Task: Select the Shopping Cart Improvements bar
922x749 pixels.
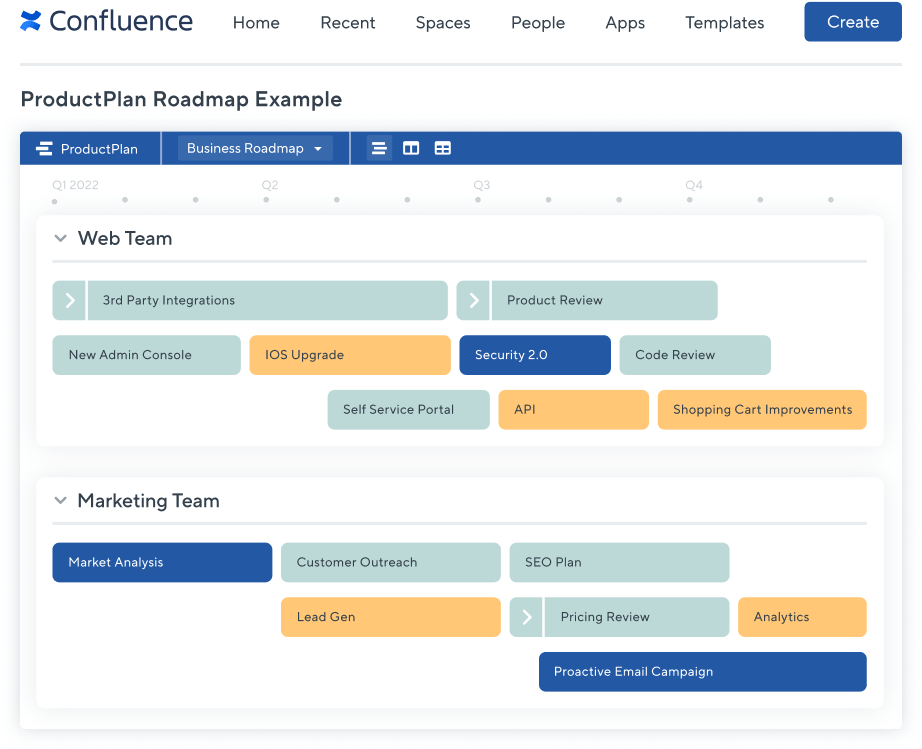Action: (x=762, y=410)
